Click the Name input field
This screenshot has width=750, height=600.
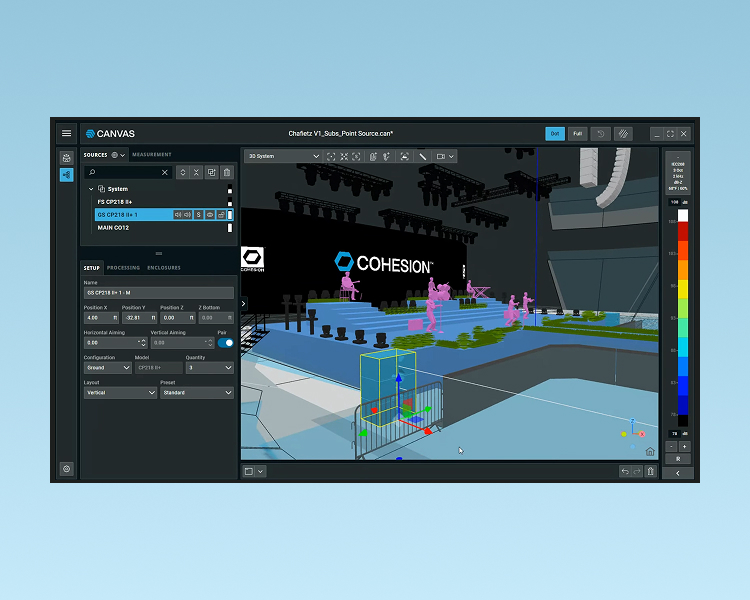(x=159, y=293)
